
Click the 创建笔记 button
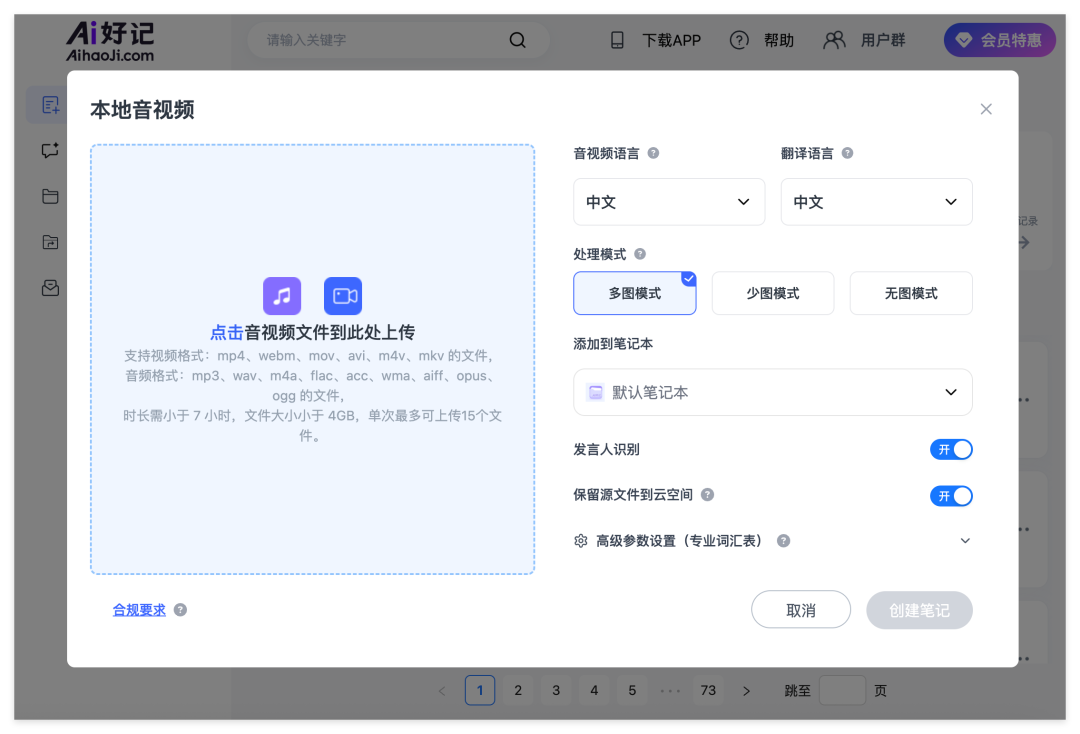coord(919,609)
